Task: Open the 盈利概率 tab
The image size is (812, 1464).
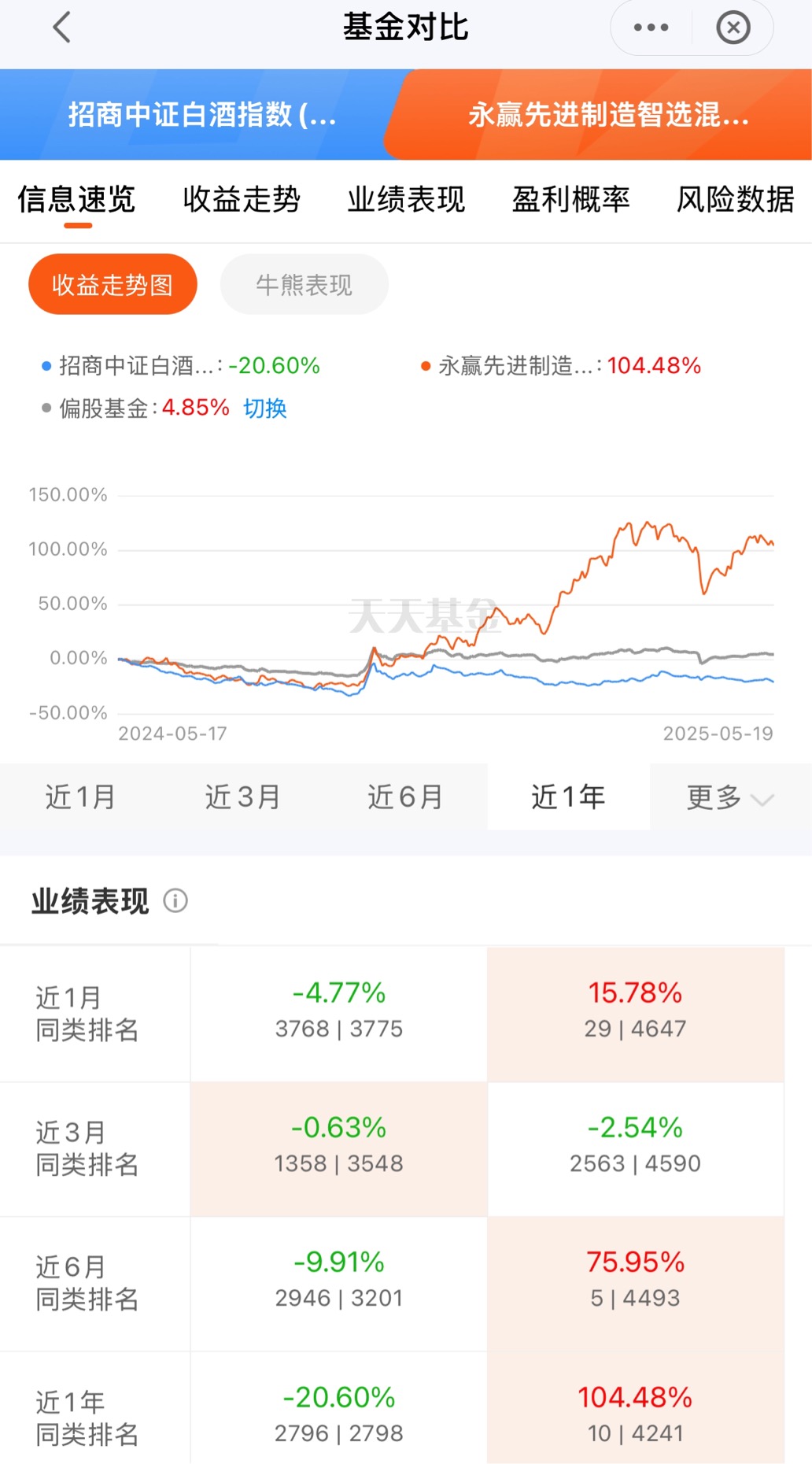Action: tap(571, 199)
